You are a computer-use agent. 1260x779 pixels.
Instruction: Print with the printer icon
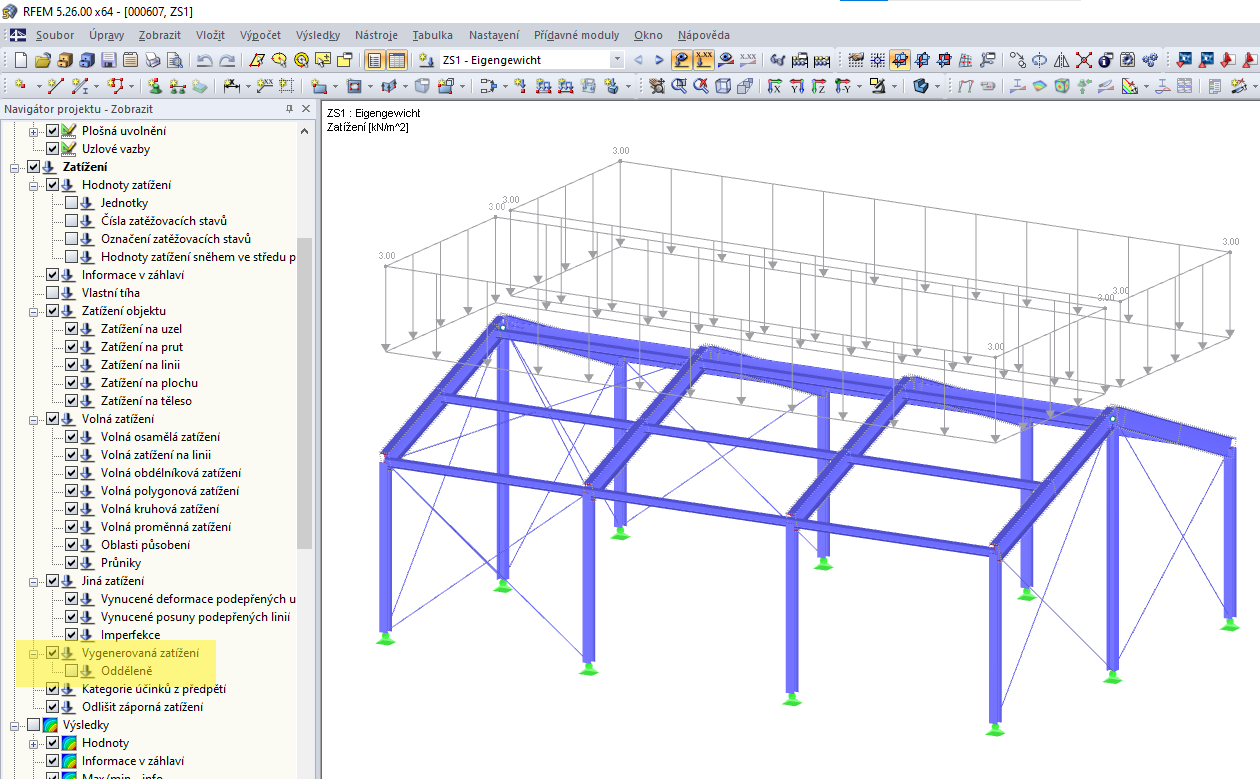click(x=151, y=60)
